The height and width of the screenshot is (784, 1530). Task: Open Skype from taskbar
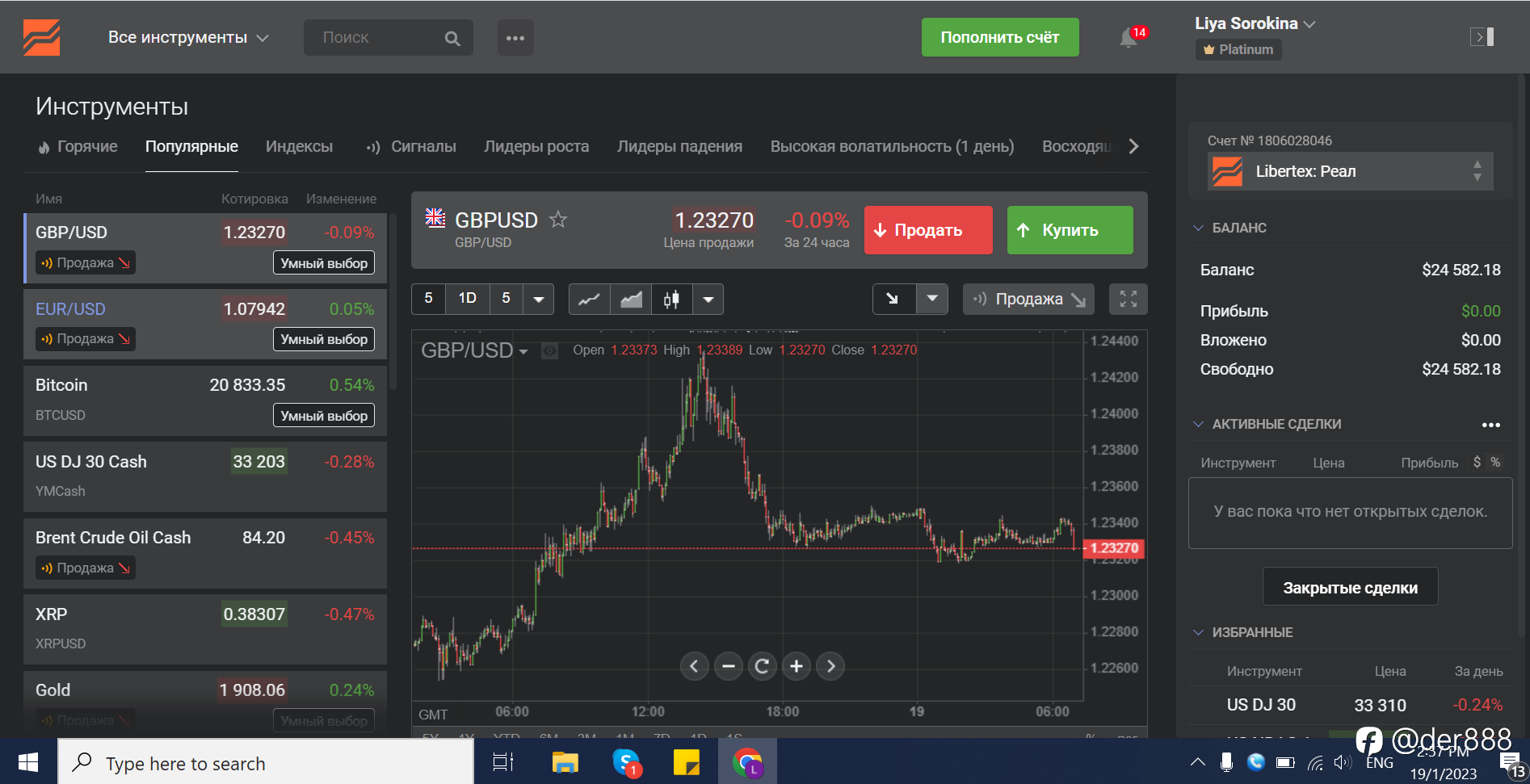coord(626,762)
